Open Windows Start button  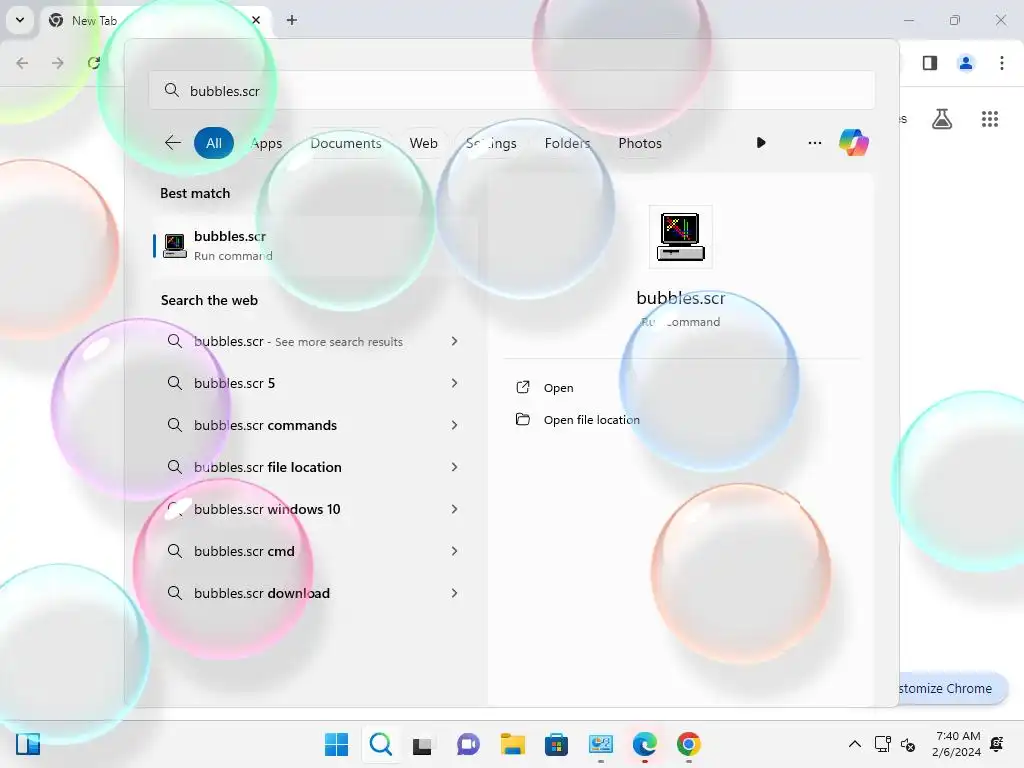click(x=336, y=744)
